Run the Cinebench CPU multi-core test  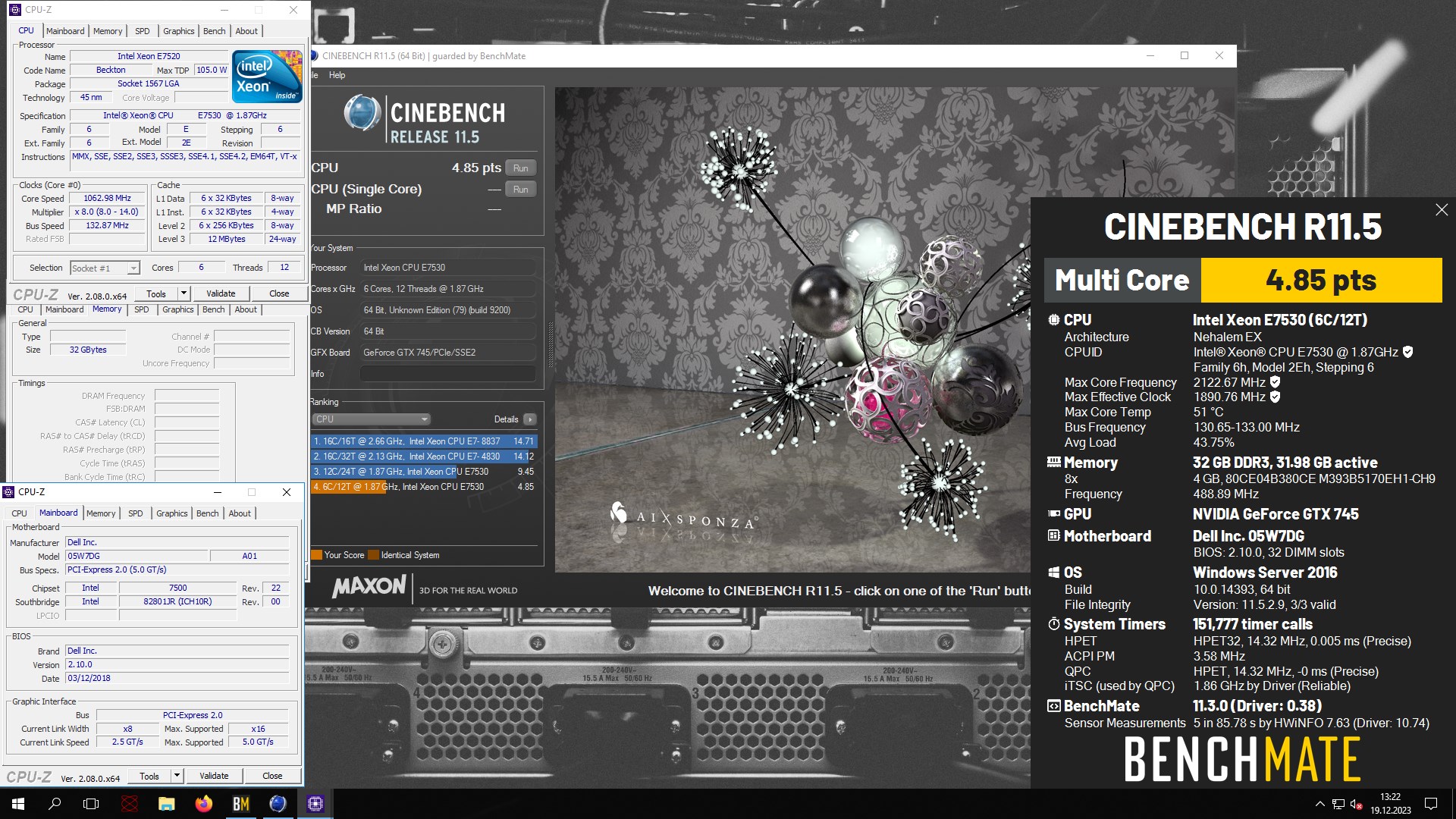pyautogui.click(x=520, y=168)
